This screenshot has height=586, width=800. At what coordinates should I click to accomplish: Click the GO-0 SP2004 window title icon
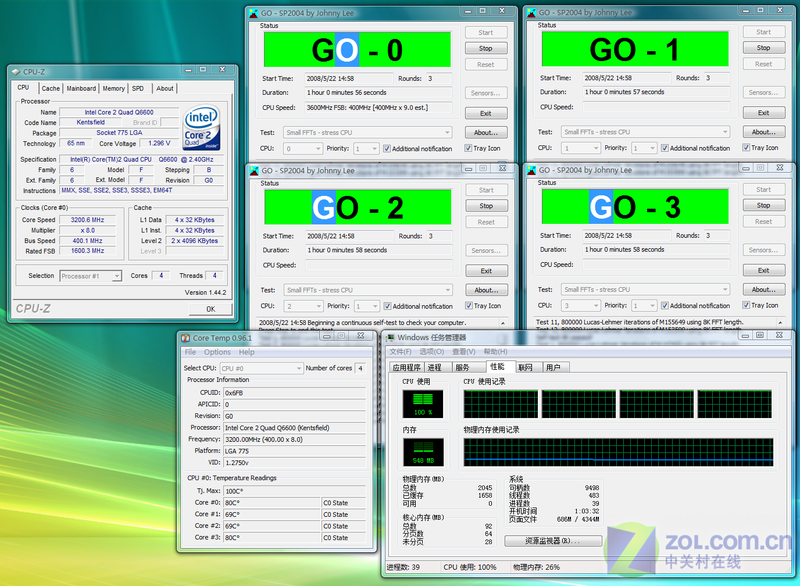pos(254,13)
